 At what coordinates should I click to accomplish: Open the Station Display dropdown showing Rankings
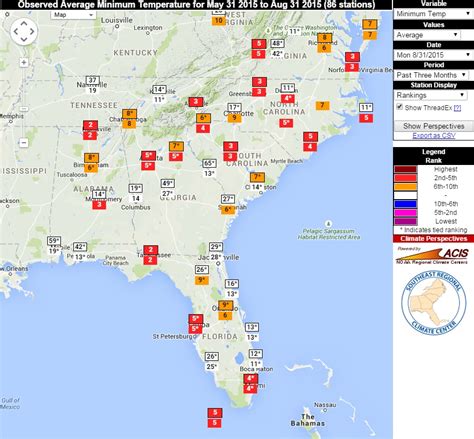click(430, 95)
